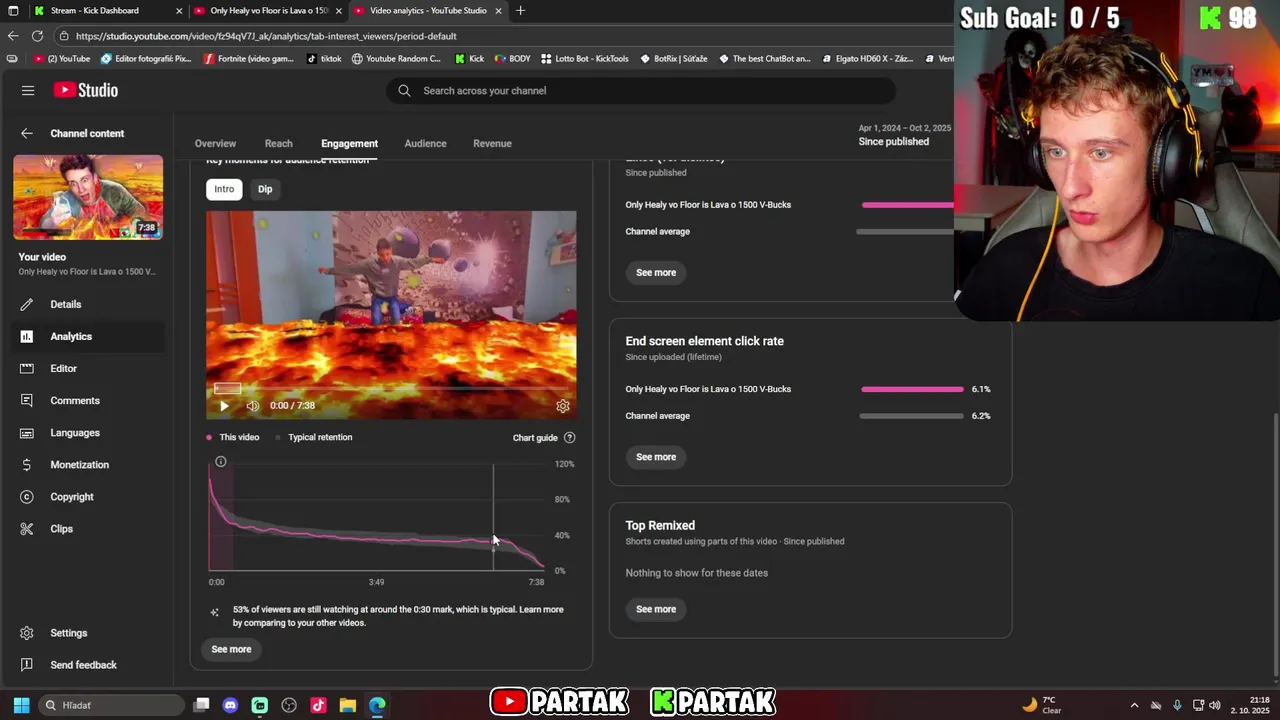This screenshot has height=720, width=1280.
Task: Open the weather widget in taskbar
Action: click(1042, 705)
